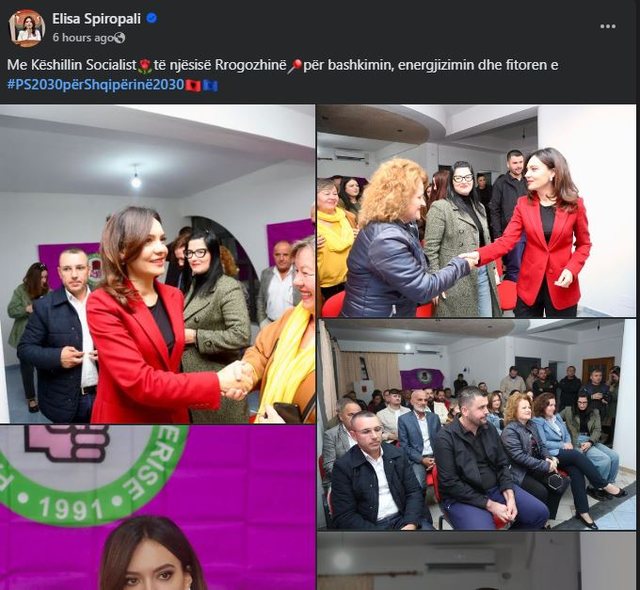Open the magenta 1991 banner photo

(158, 508)
